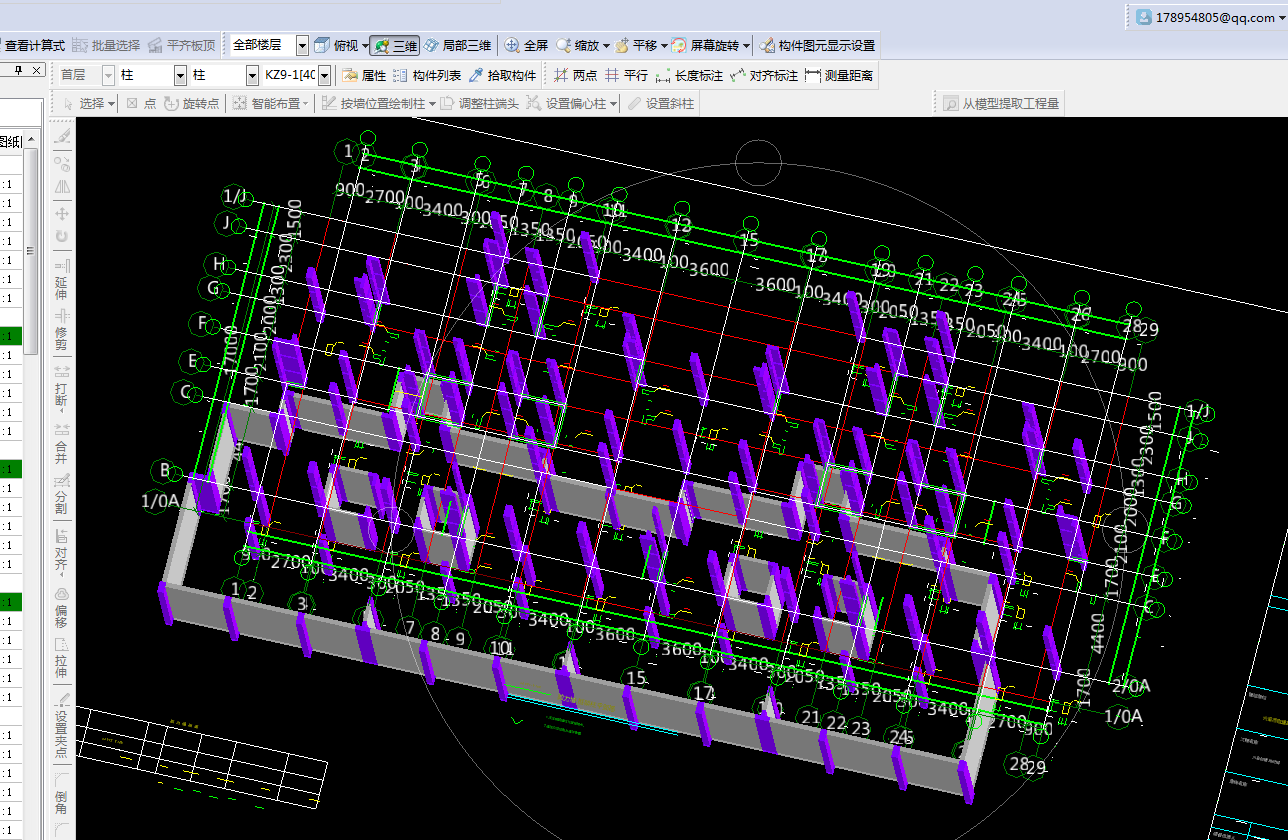Click 合并 merge tool in sidebar

(61, 444)
